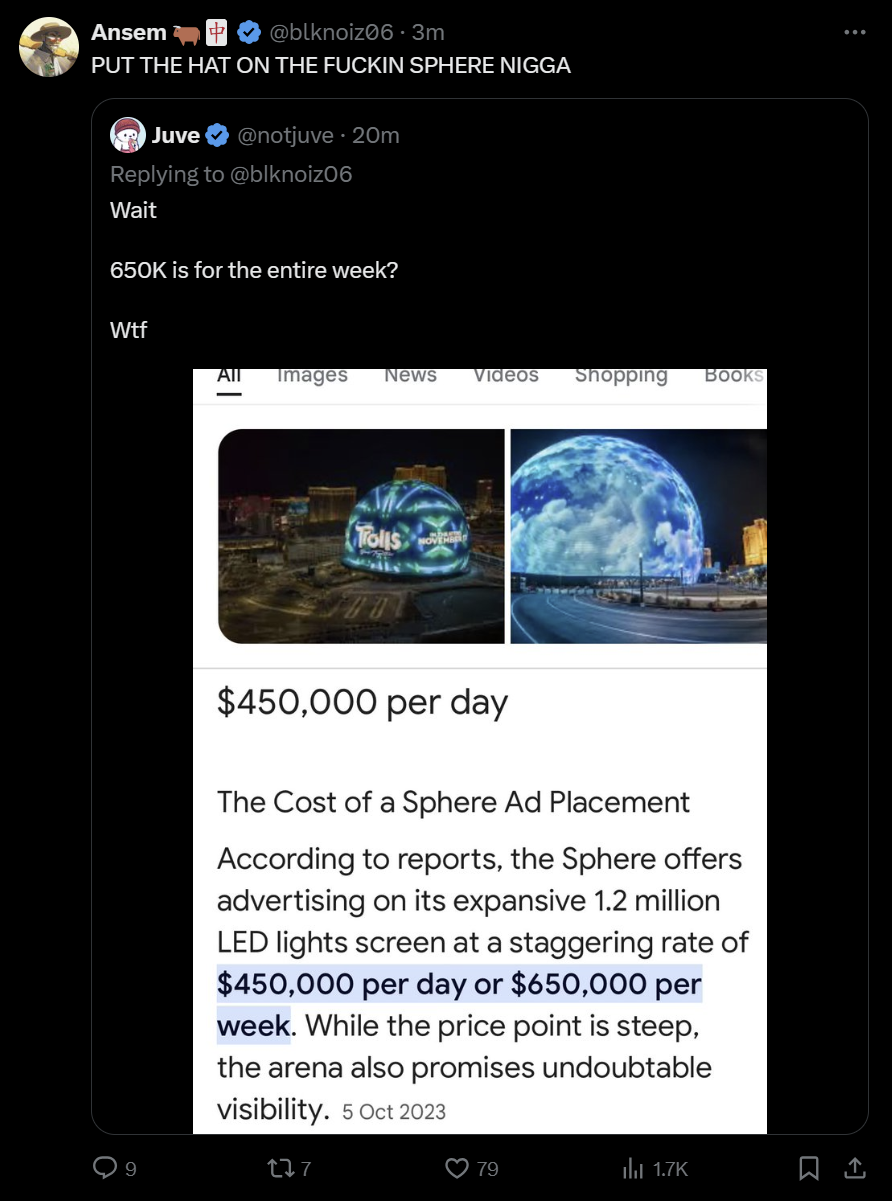Select the Images tab in search screenshot
This screenshot has width=892, height=1201.
pos(312,375)
